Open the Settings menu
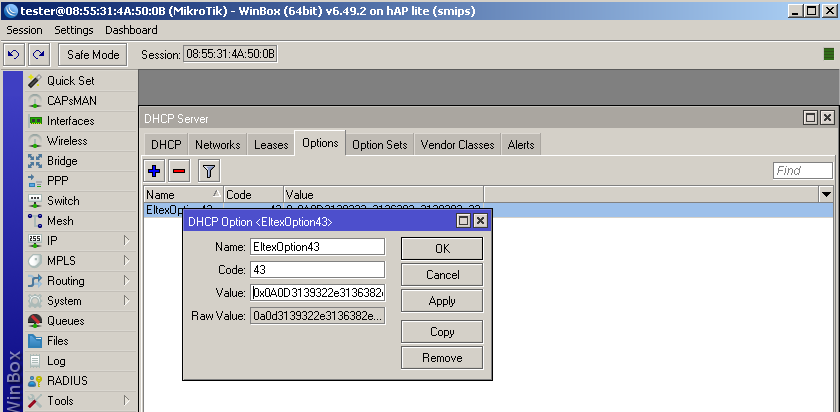Image resolution: width=840 pixels, height=412 pixels. (74, 30)
